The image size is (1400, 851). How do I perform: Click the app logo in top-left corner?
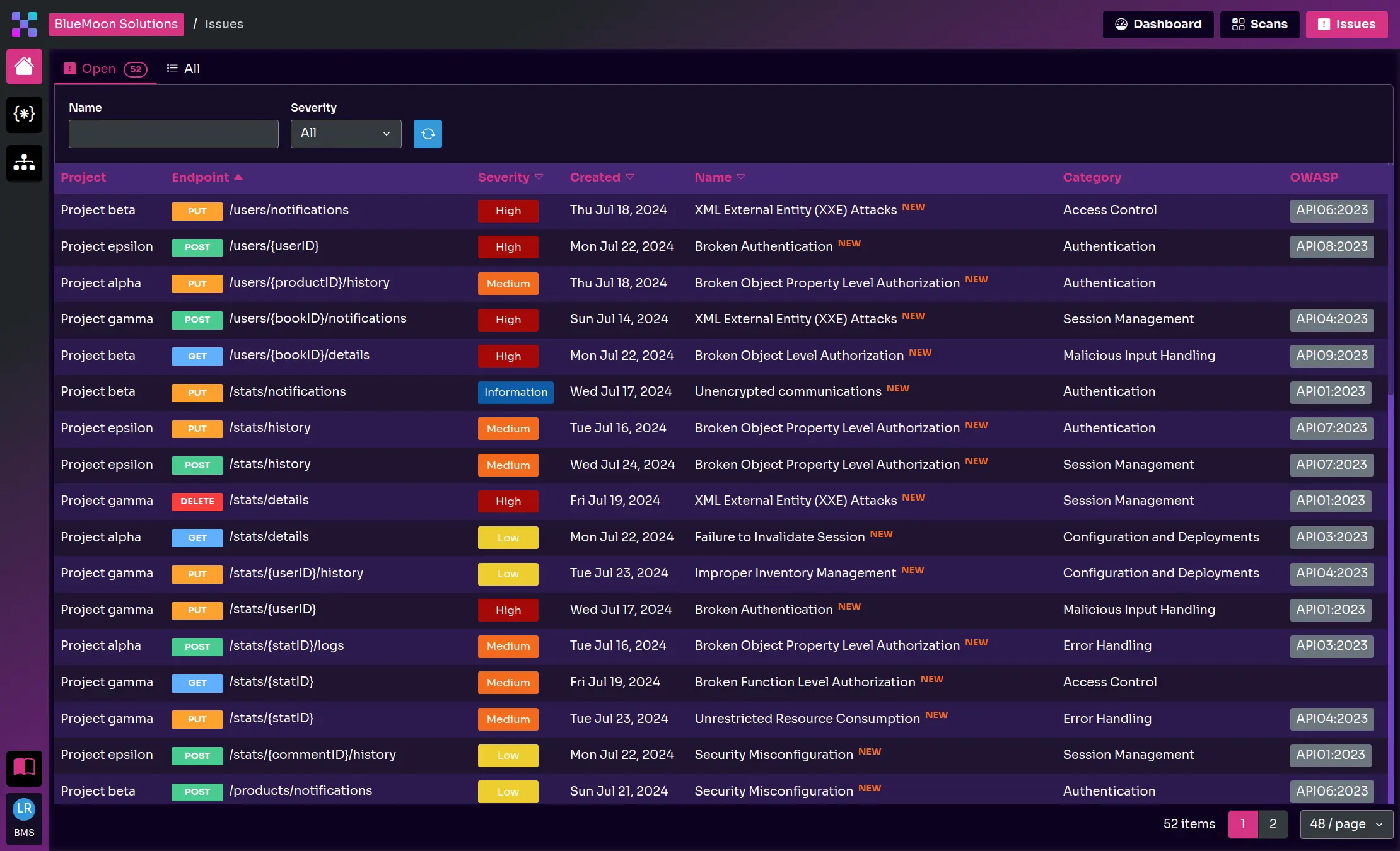tap(24, 24)
